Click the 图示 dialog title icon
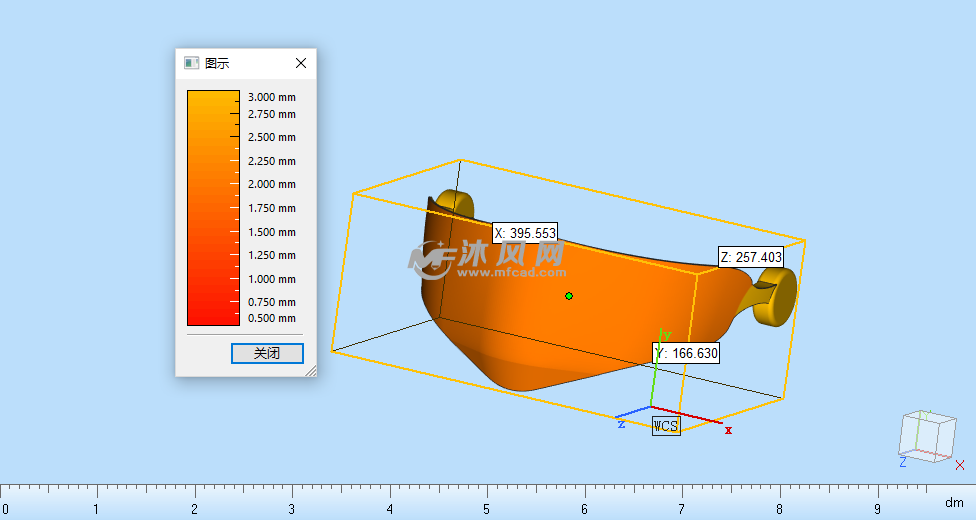The width and height of the screenshot is (976, 520). (x=191, y=63)
